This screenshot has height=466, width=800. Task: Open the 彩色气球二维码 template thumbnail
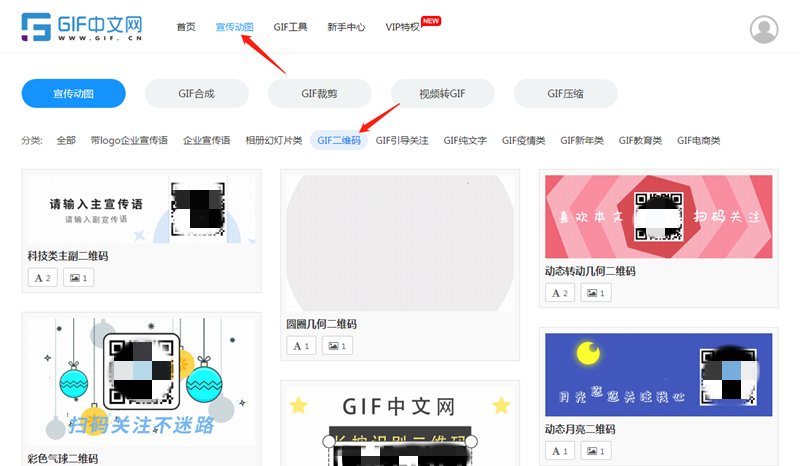tap(141, 382)
